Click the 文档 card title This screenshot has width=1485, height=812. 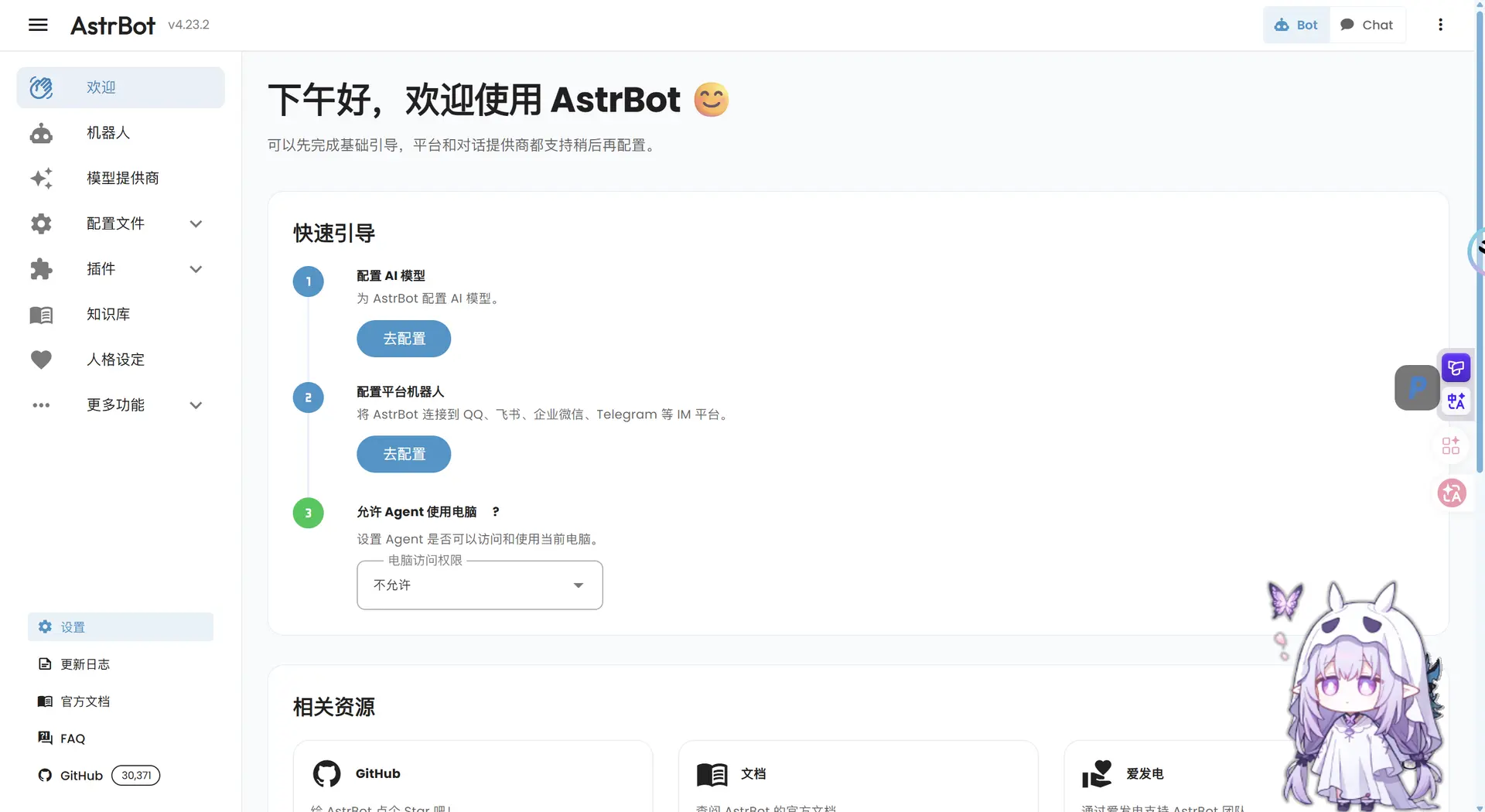point(753,773)
